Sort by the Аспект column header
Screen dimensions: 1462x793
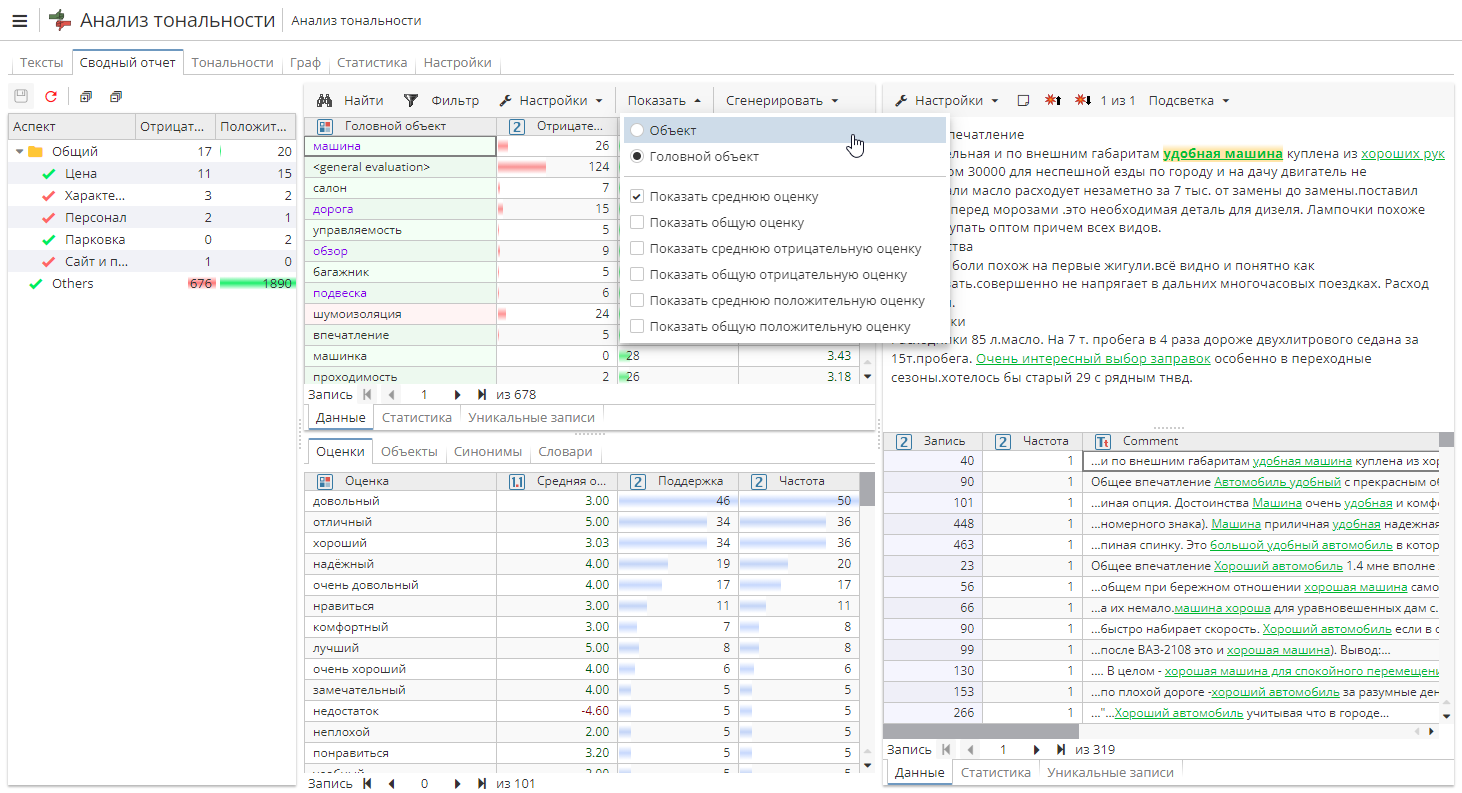pyautogui.click(x=71, y=126)
